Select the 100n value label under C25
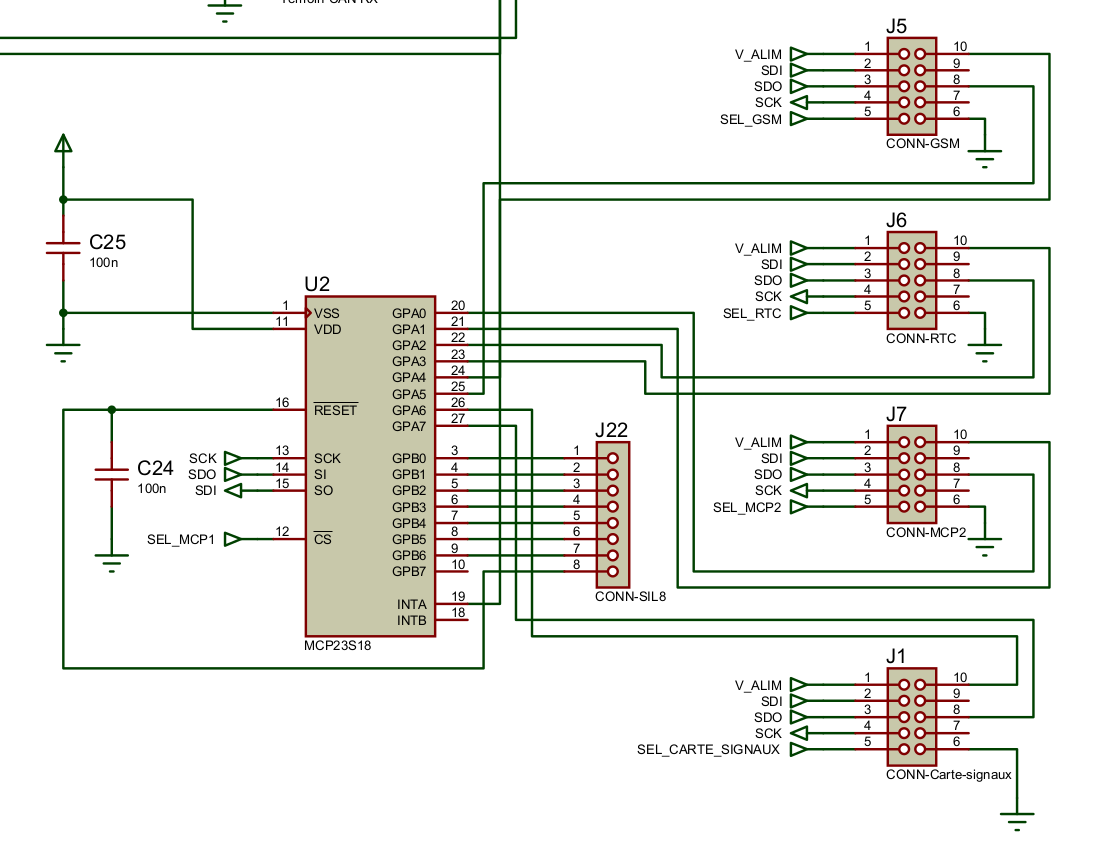This screenshot has width=1108, height=852. tap(105, 263)
